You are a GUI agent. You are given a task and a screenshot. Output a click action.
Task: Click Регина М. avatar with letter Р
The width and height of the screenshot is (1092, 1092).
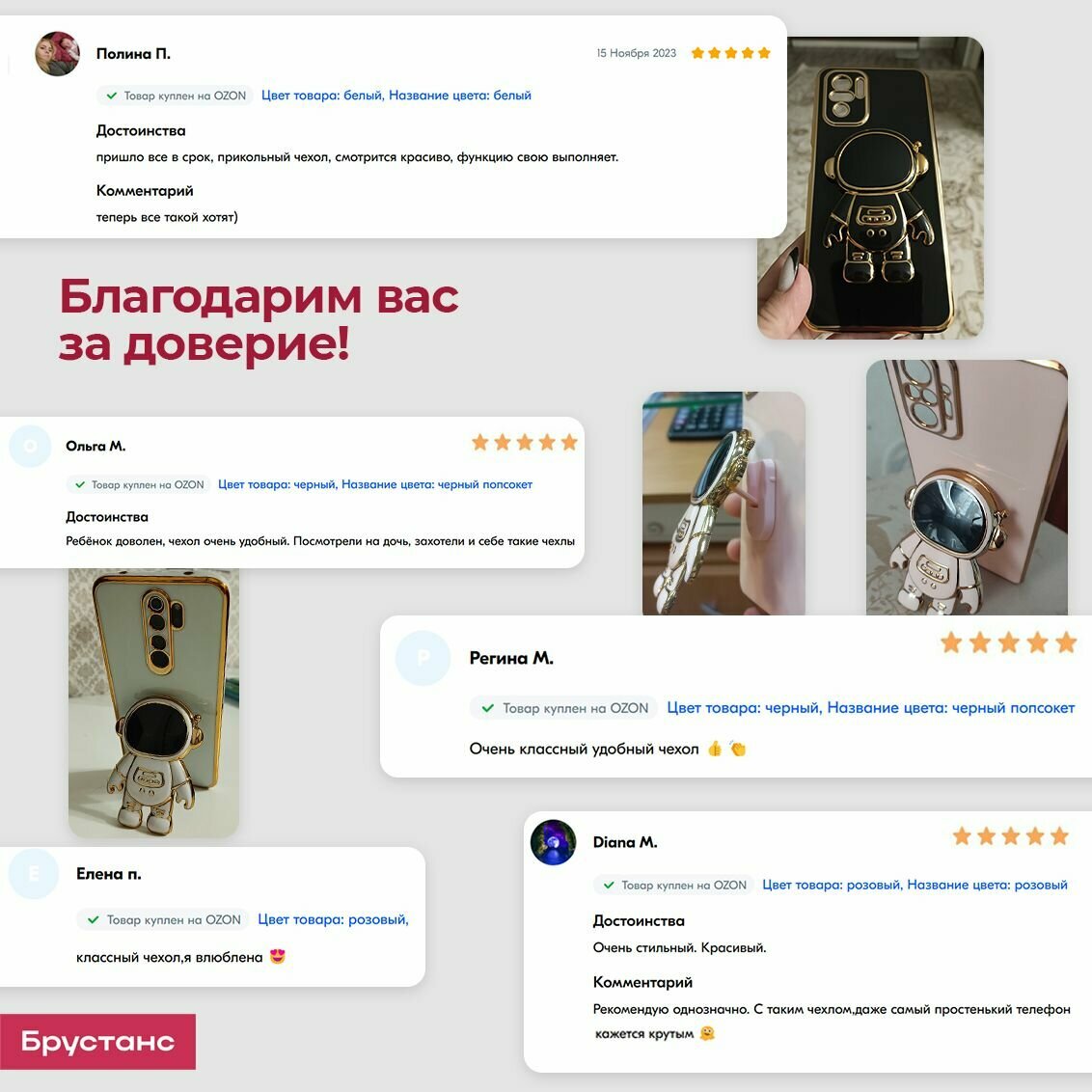(423, 658)
